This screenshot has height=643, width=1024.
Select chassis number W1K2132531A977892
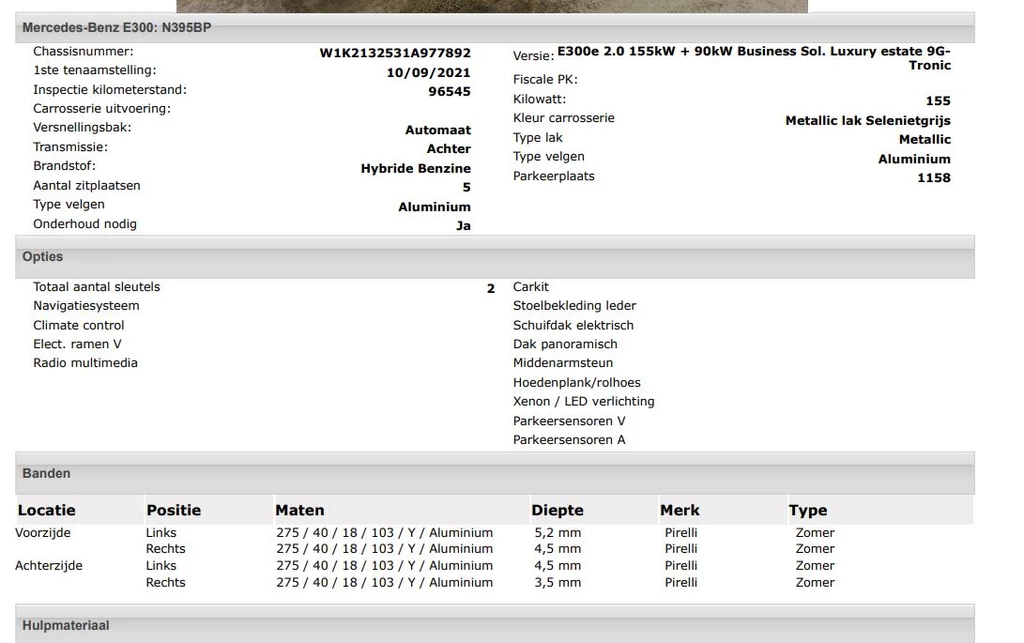[x=394, y=54]
